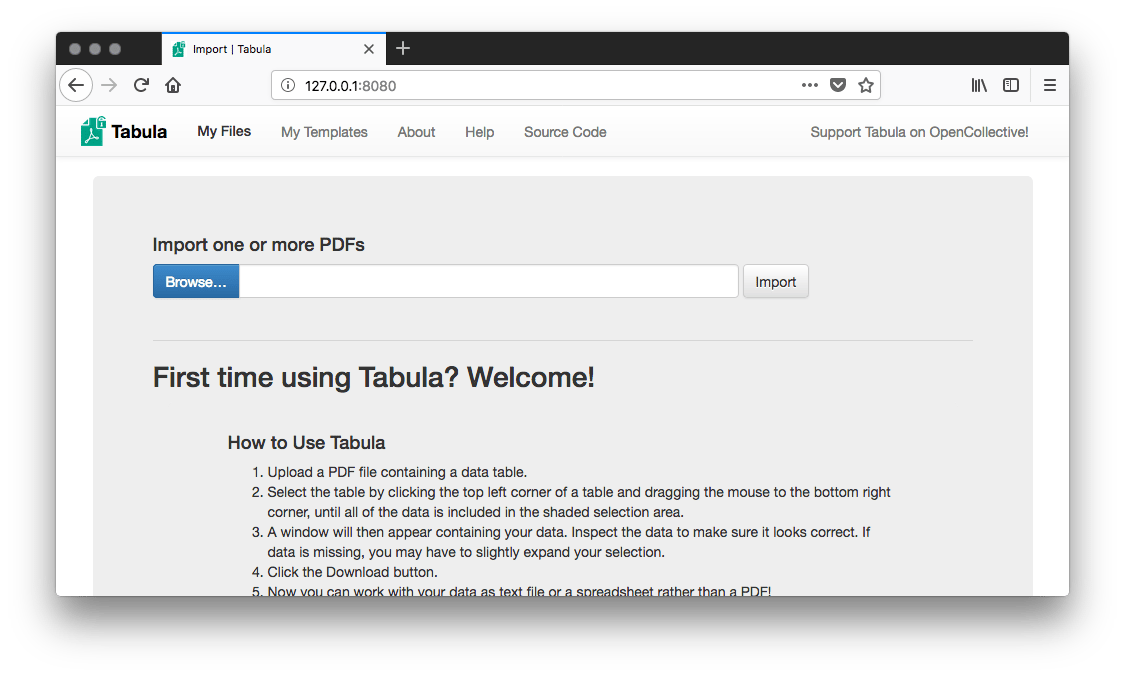Open the hamburger application menu
This screenshot has width=1125, height=676.
(1050, 85)
